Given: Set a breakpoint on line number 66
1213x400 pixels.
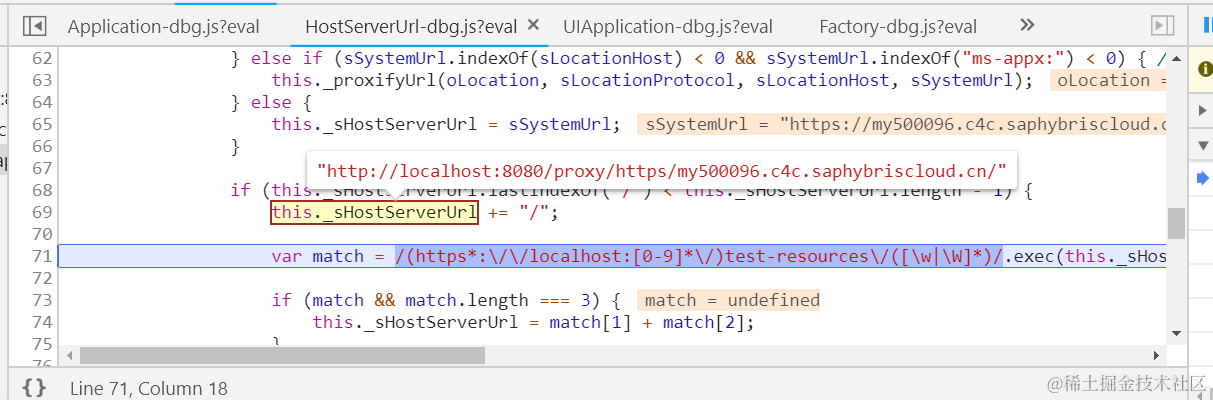Looking at the screenshot, I should coord(41,146).
